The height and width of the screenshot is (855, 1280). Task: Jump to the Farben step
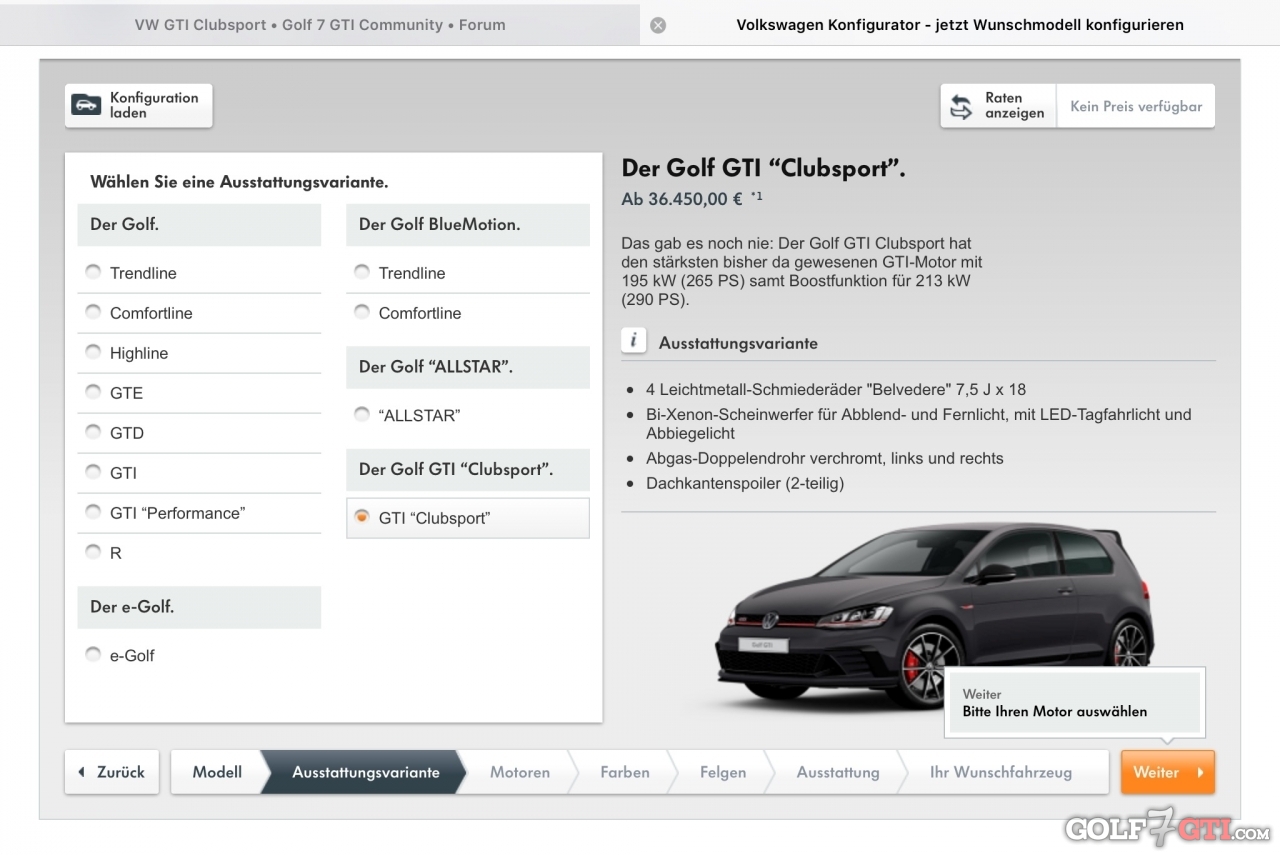tap(625, 772)
